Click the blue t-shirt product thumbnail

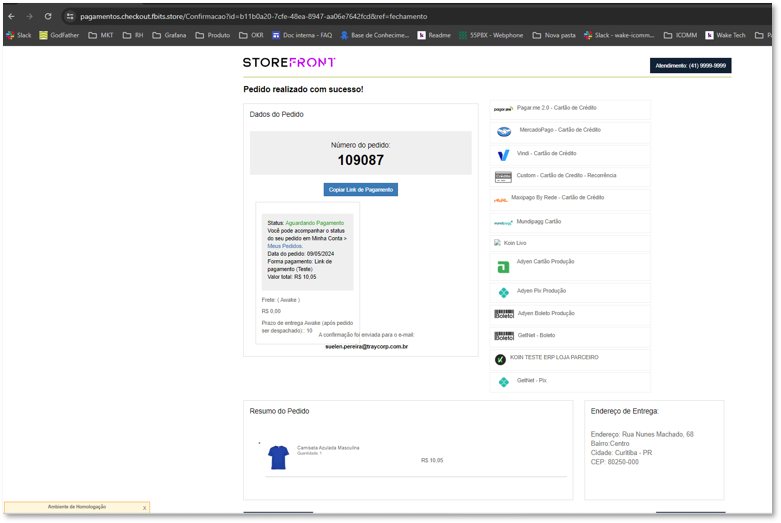click(x=278, y=457)
